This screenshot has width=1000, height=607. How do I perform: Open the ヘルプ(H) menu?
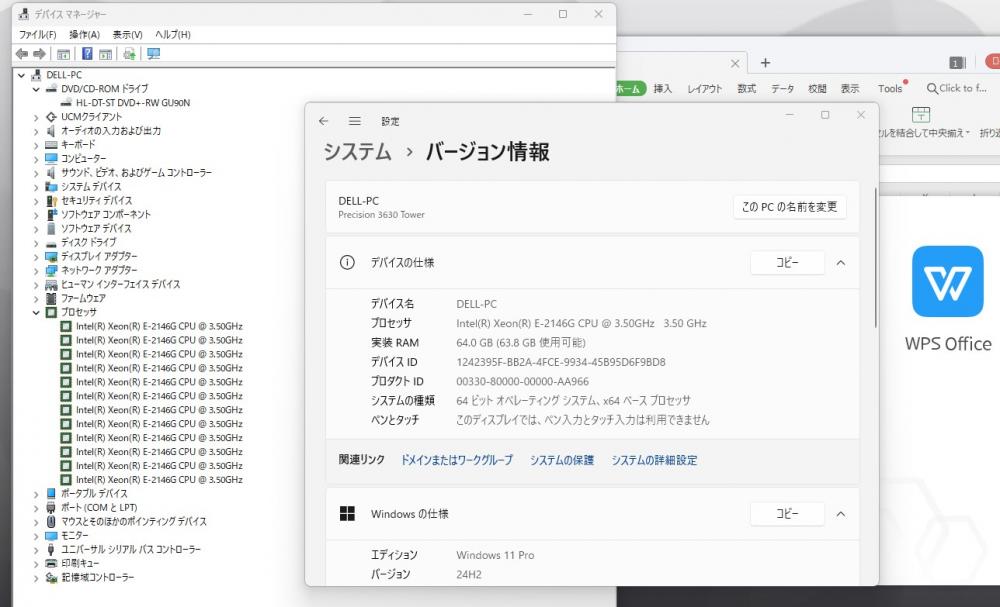pos(173,34)
